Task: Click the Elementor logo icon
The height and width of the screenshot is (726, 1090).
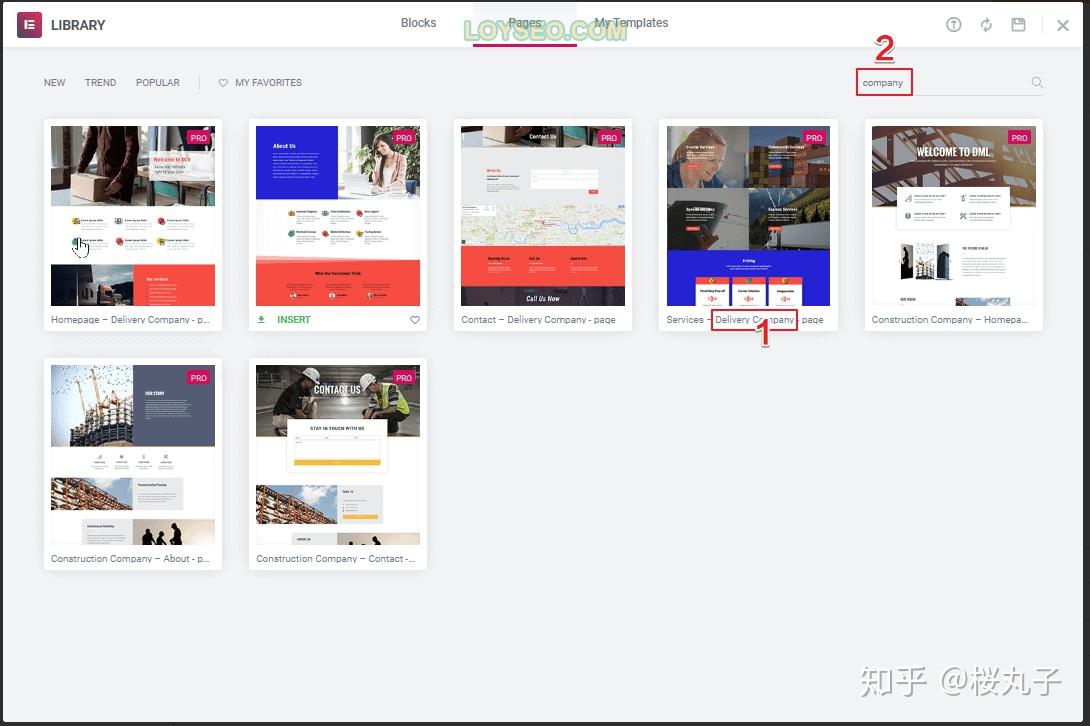Action: [x=29, y=25]
